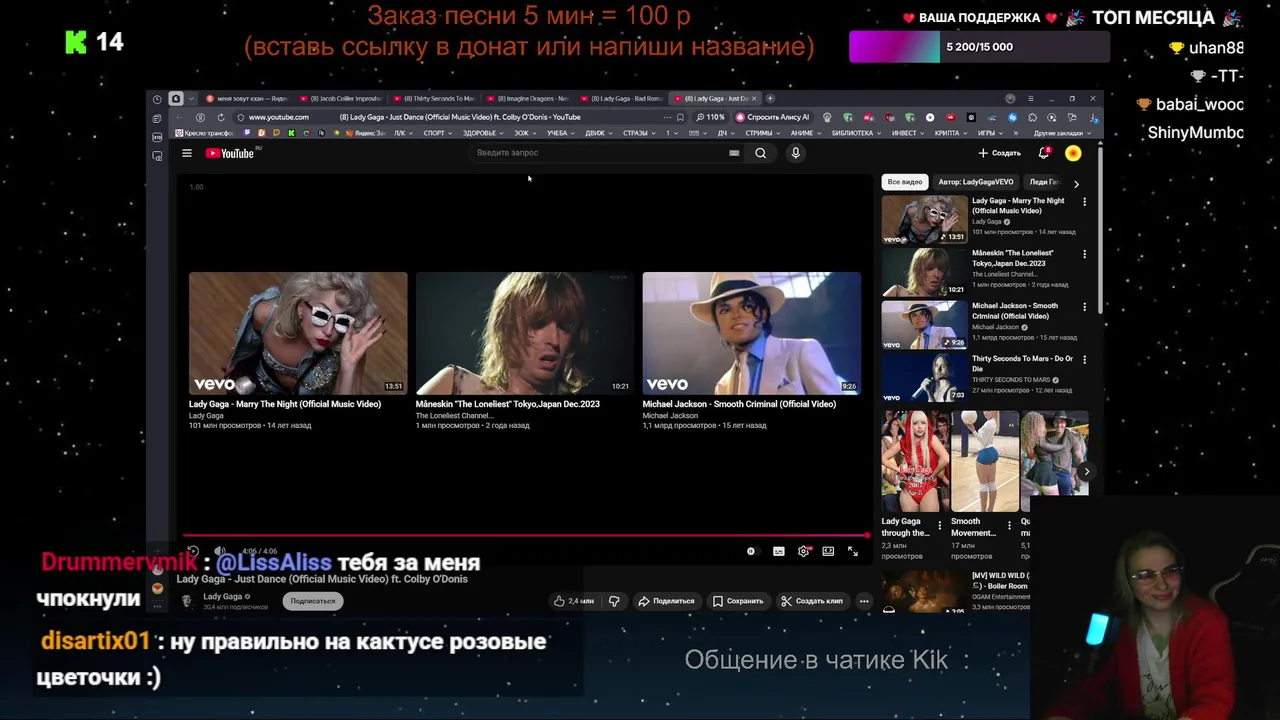The image size is (1280, 720).
Task: Enter fullscreen mode in the player
Action: point(853,551)
